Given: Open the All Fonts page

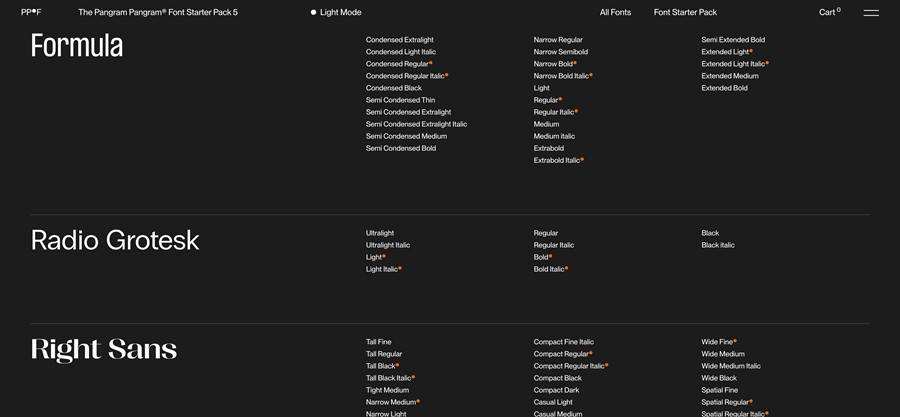Looking at the screenshot, I should click(615, 12).
